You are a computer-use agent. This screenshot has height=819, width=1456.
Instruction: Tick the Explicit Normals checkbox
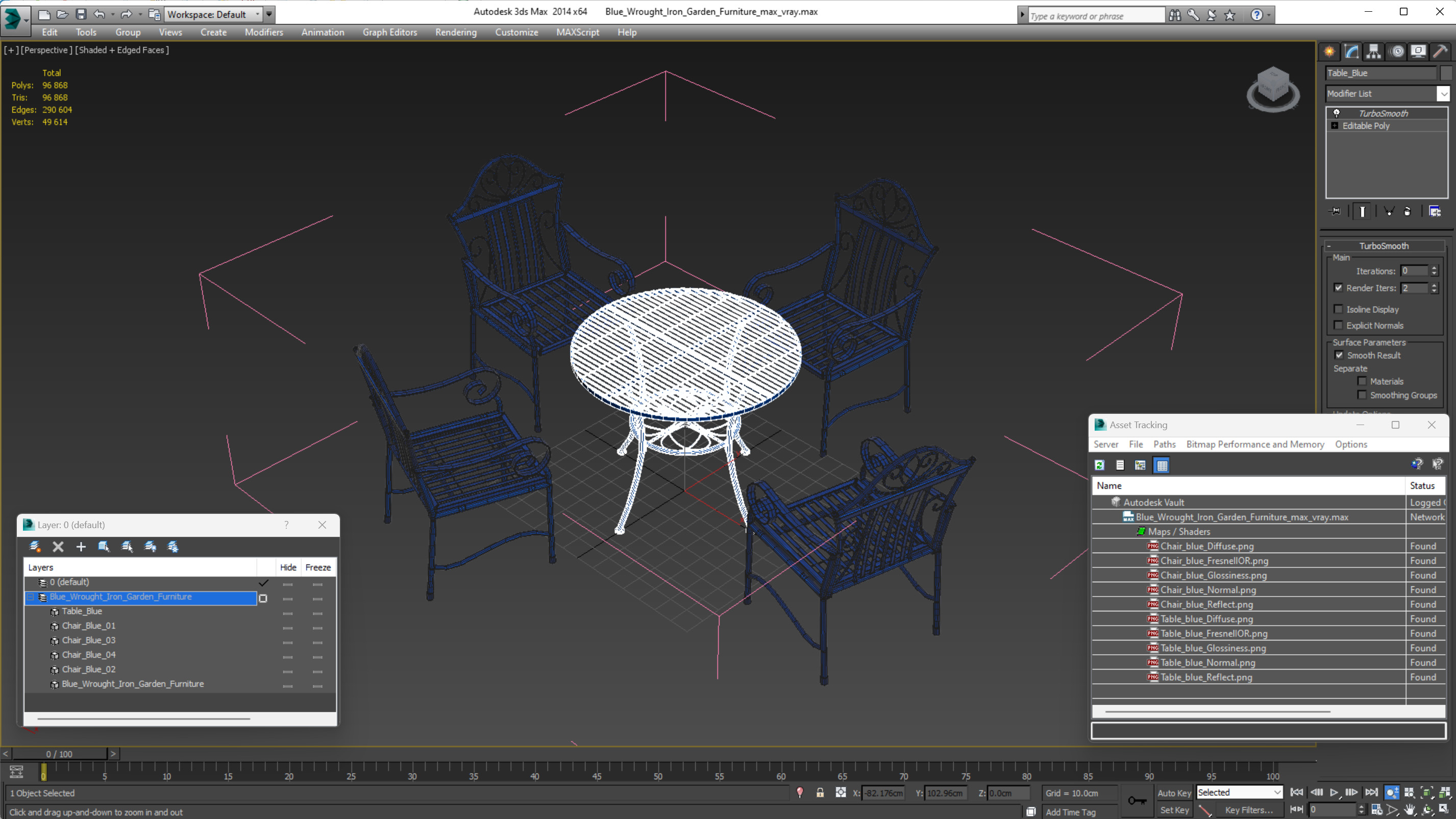[1339, 325]
